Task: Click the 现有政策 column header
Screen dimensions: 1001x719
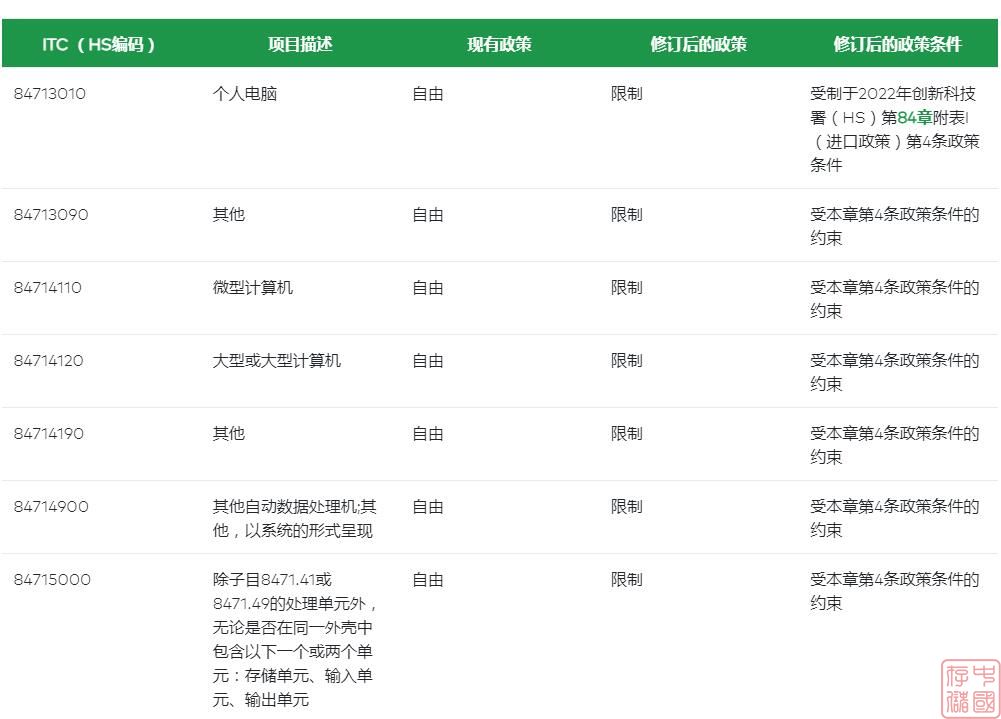Action: click(x=499, y=45)
